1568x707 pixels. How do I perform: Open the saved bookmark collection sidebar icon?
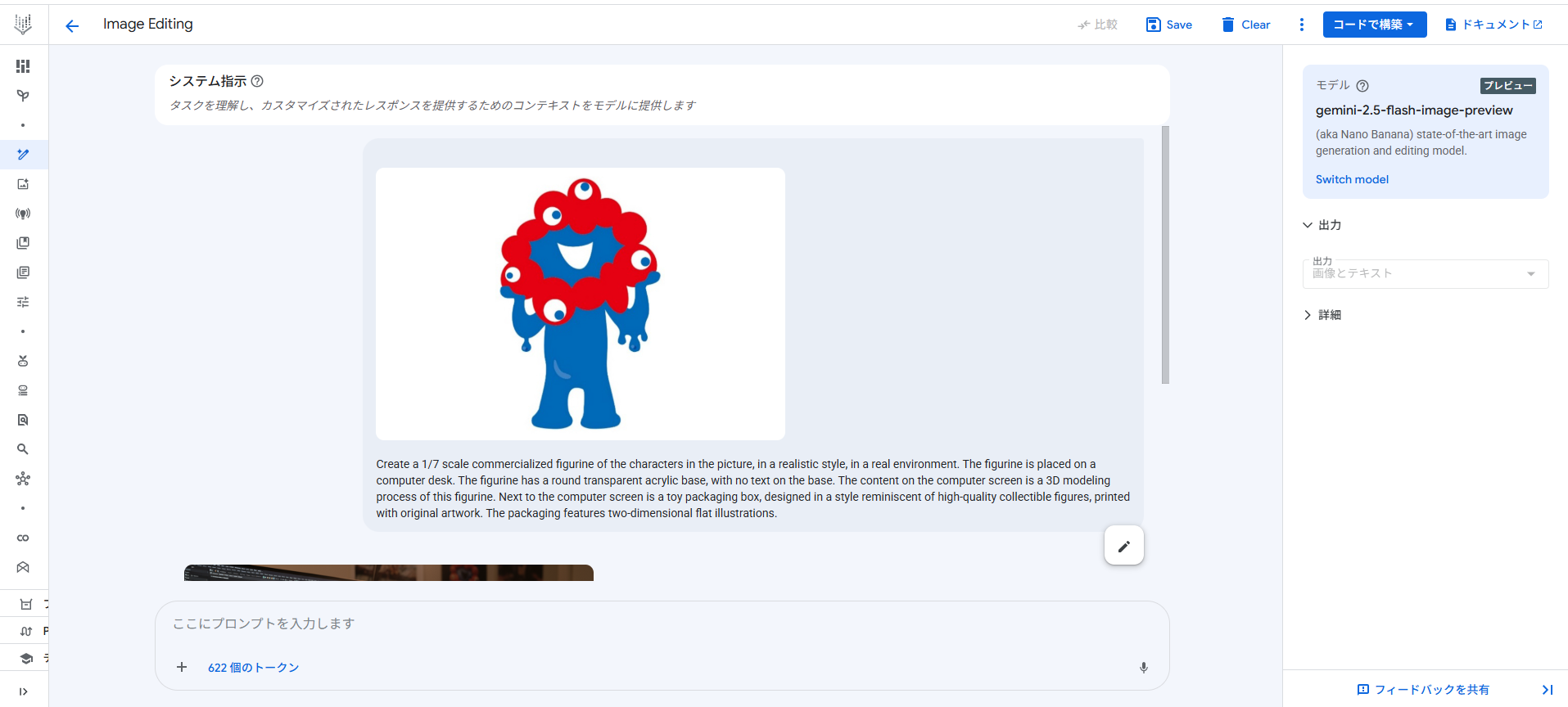click(x=23, y=243)
